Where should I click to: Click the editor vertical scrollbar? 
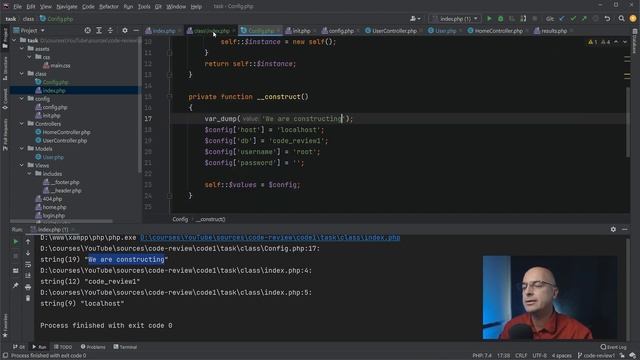[627, 122]
